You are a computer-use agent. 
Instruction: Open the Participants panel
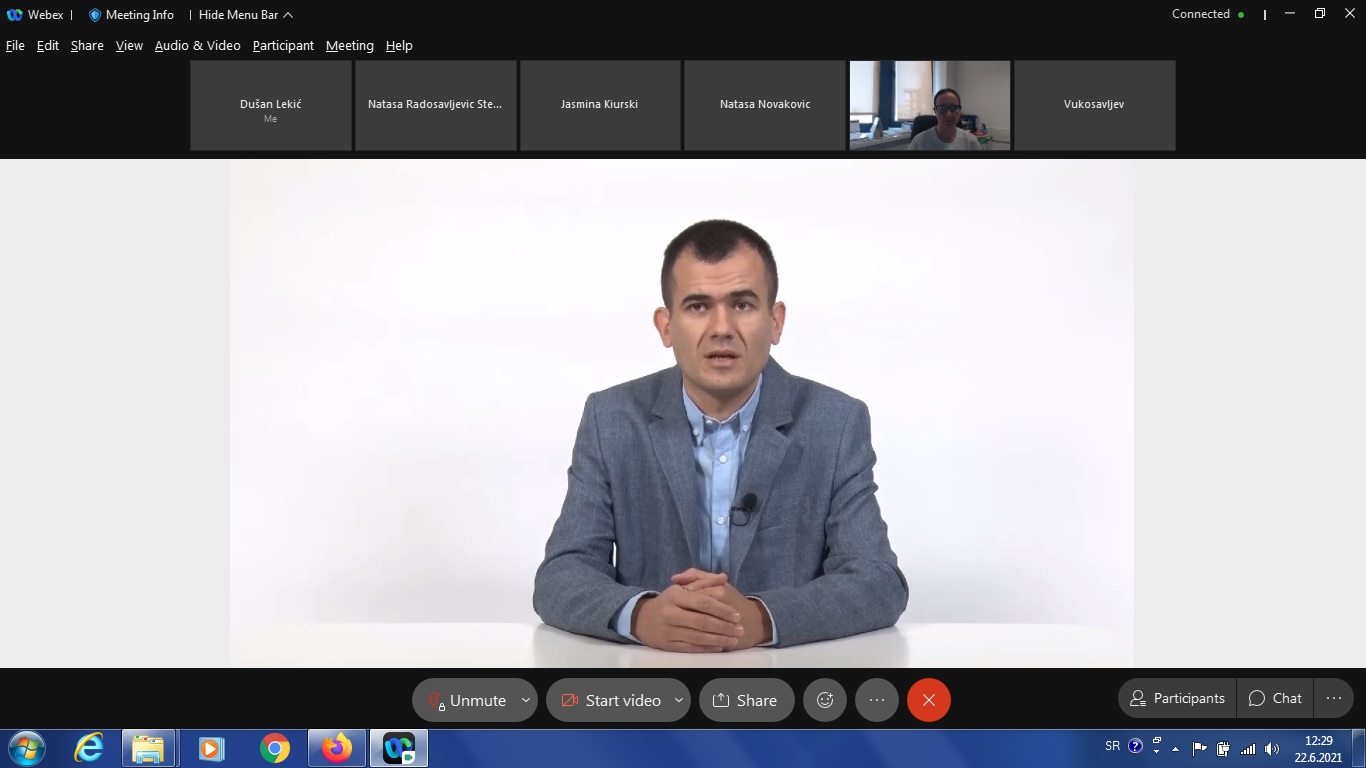[1177, 698]
